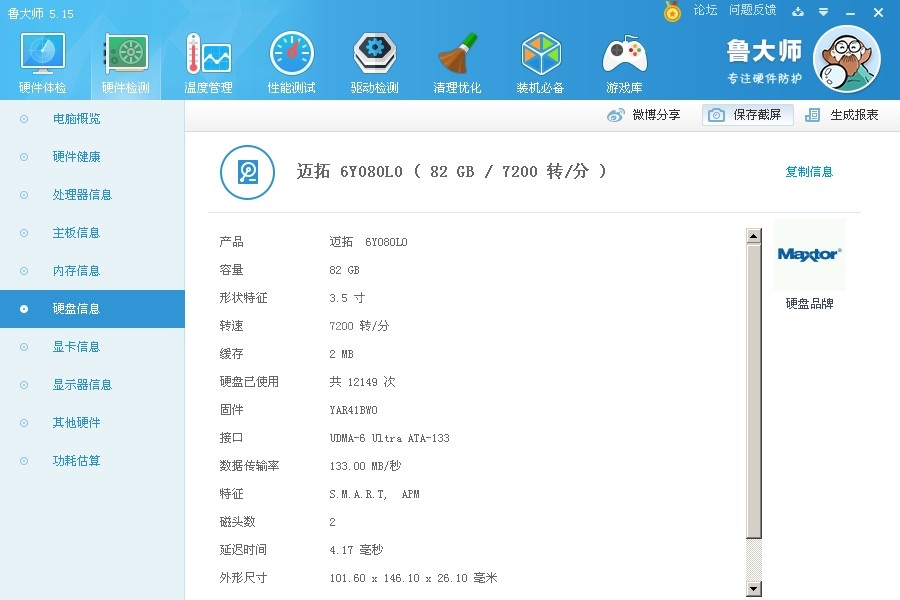
Task: Select 主板信息 in the sidebar
Action: [x=92, y=233]
